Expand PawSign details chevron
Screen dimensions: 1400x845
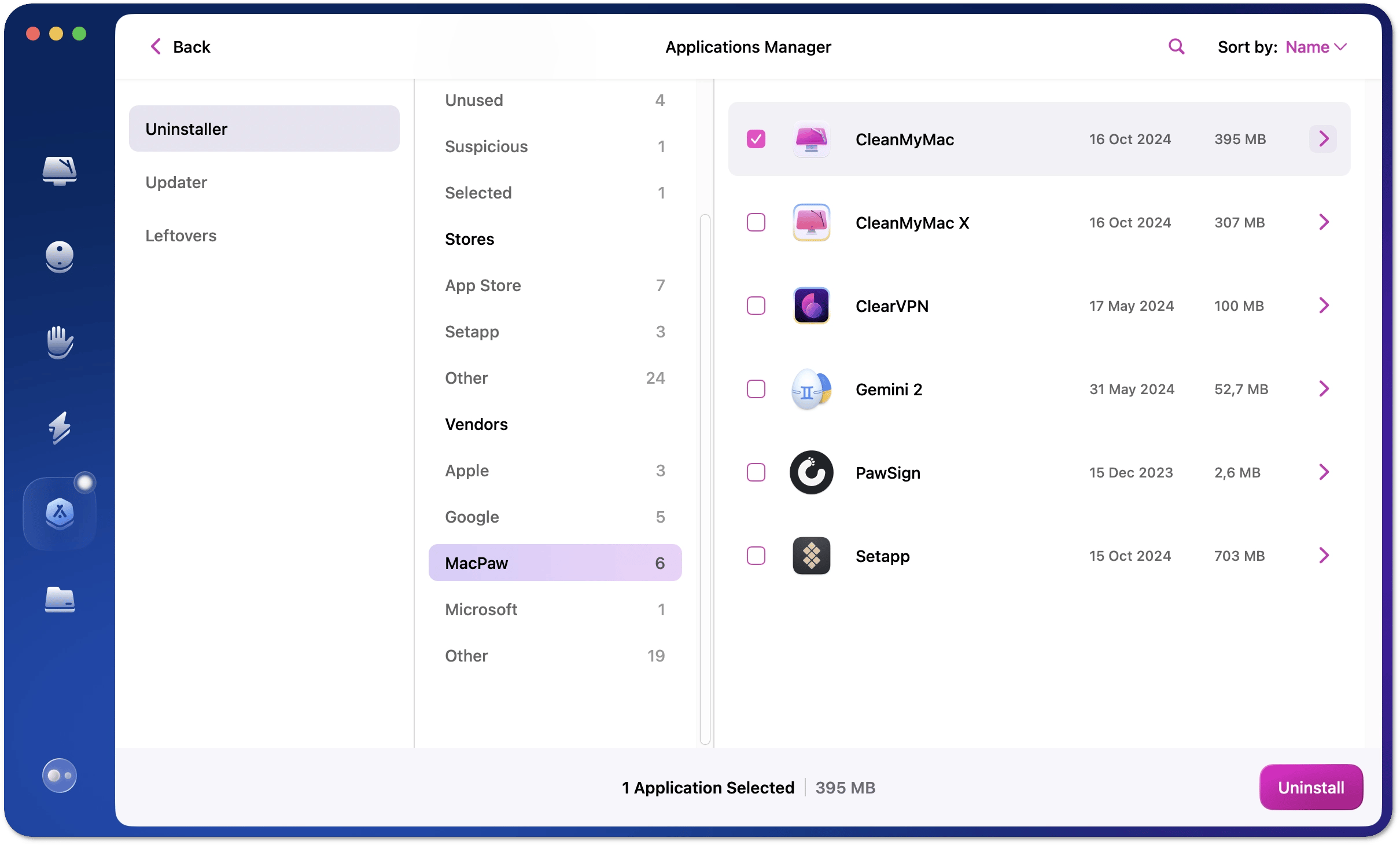click(x=1323, y=472)
